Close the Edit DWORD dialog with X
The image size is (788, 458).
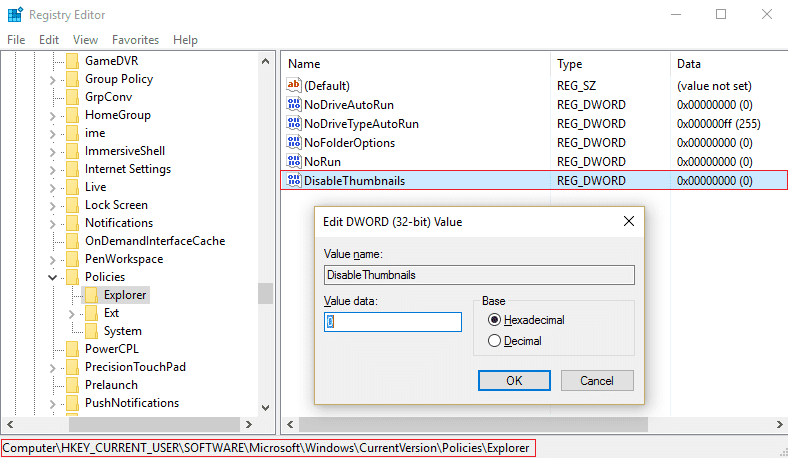pos(629,221)
